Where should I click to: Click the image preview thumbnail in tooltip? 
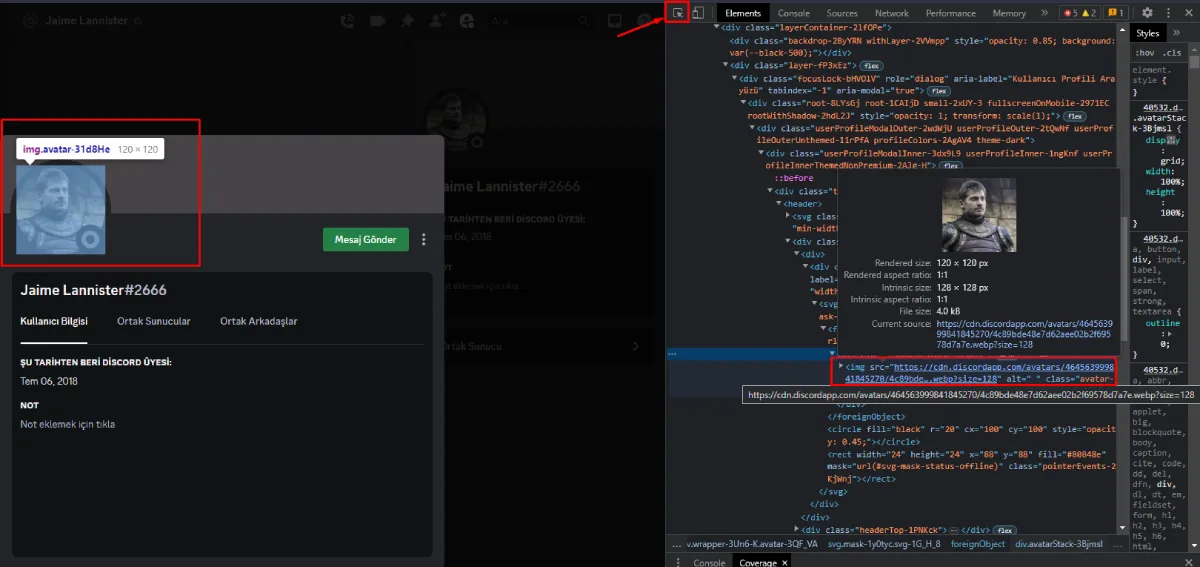click(979, 215)
